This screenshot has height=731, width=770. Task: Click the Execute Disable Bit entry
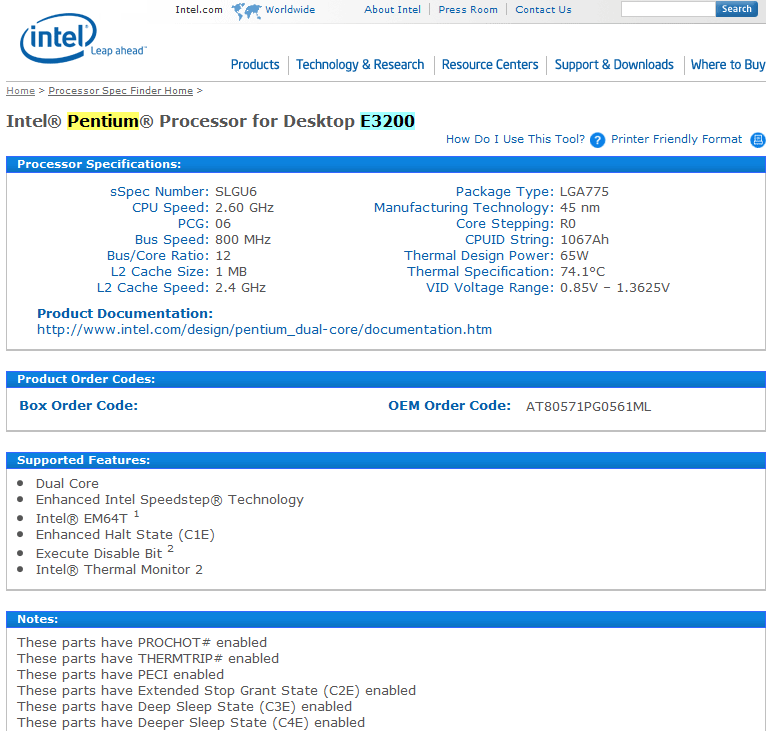(x=105, y=552)
